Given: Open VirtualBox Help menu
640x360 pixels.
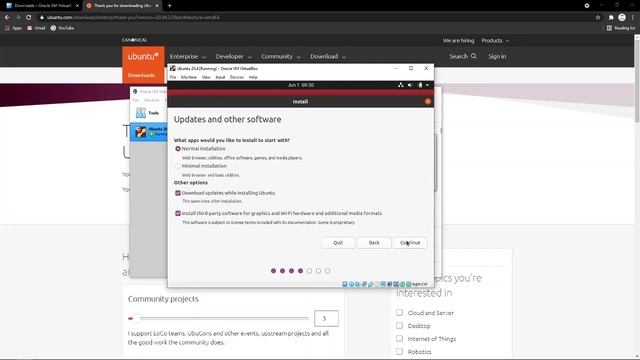Looking at the screenshot, I should [253, 77].
